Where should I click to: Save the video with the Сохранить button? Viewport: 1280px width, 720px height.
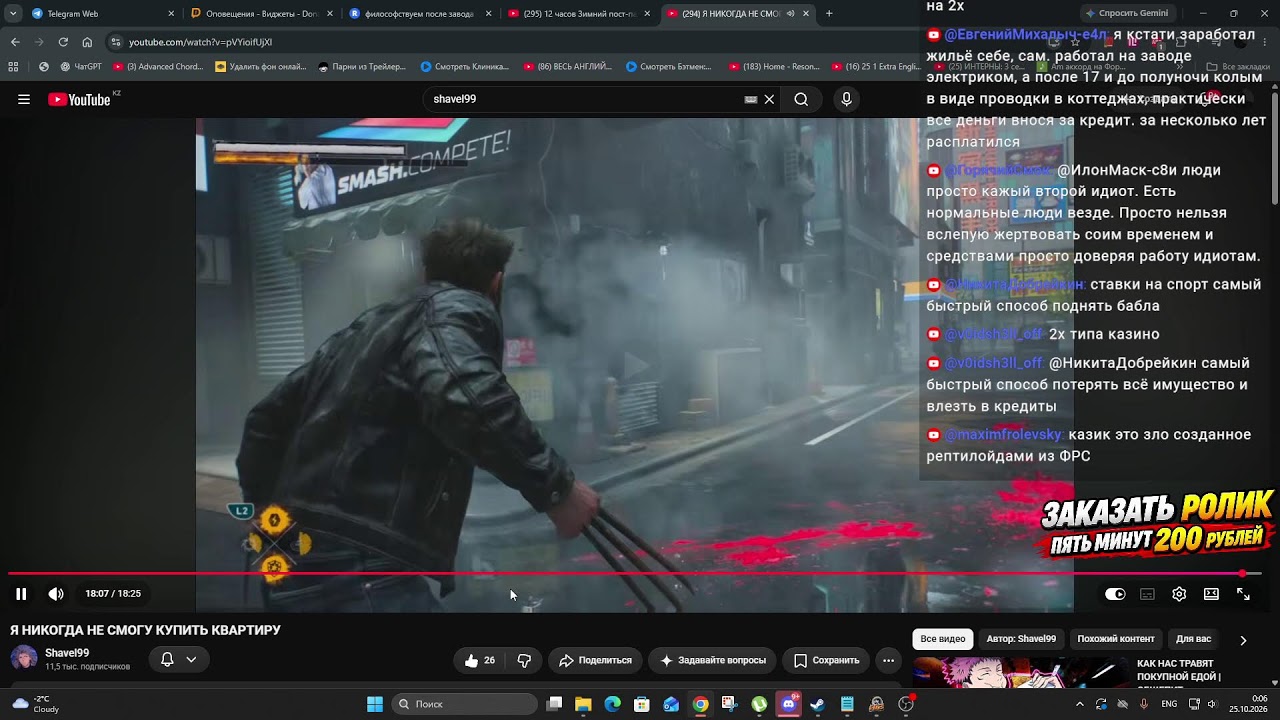(x=827, y=660)
